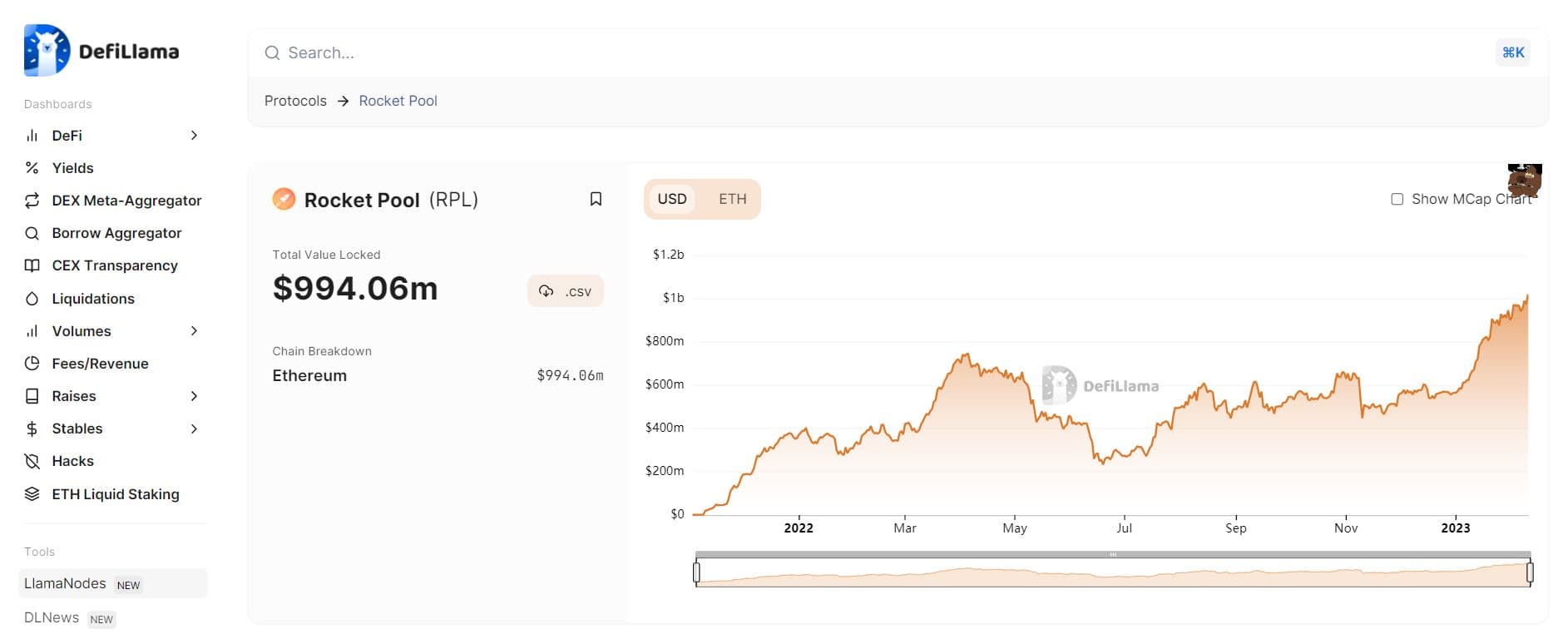
Task: Click inside the mini overview chart
Action: pos(1113,573)
